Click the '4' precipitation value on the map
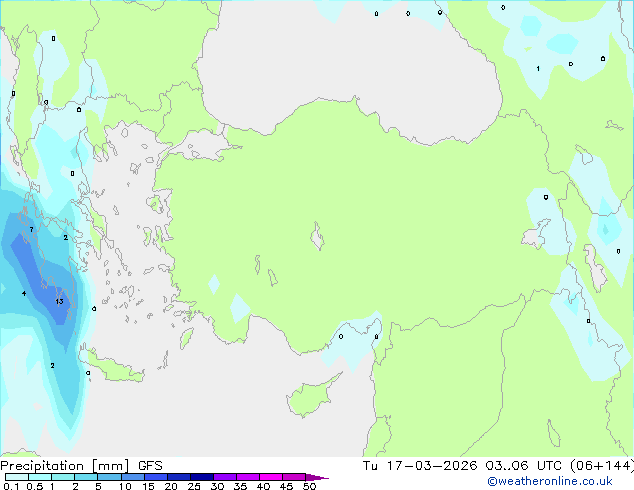The width and height of the screenshot is (634, 490). [24, 293]
